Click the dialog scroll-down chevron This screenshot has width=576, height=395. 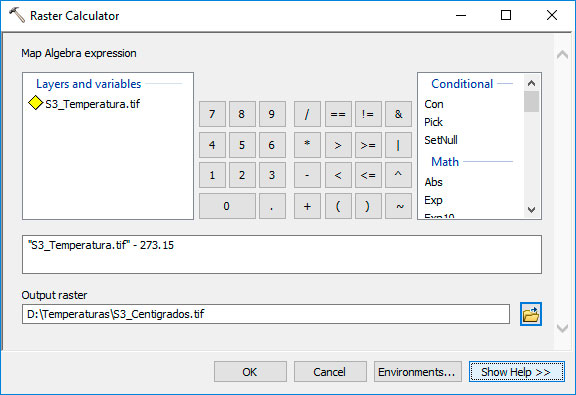(x=562, y=328)
